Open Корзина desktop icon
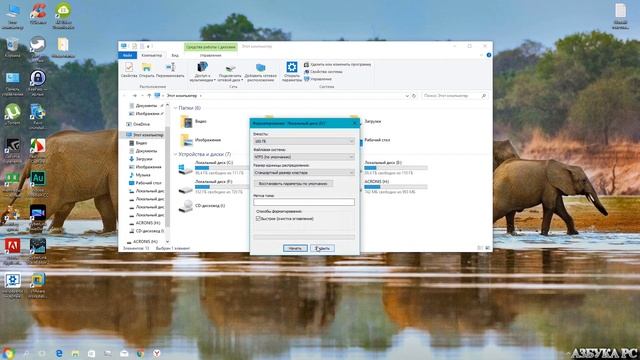The image size is (640, 360). click(x=13, y=47)
